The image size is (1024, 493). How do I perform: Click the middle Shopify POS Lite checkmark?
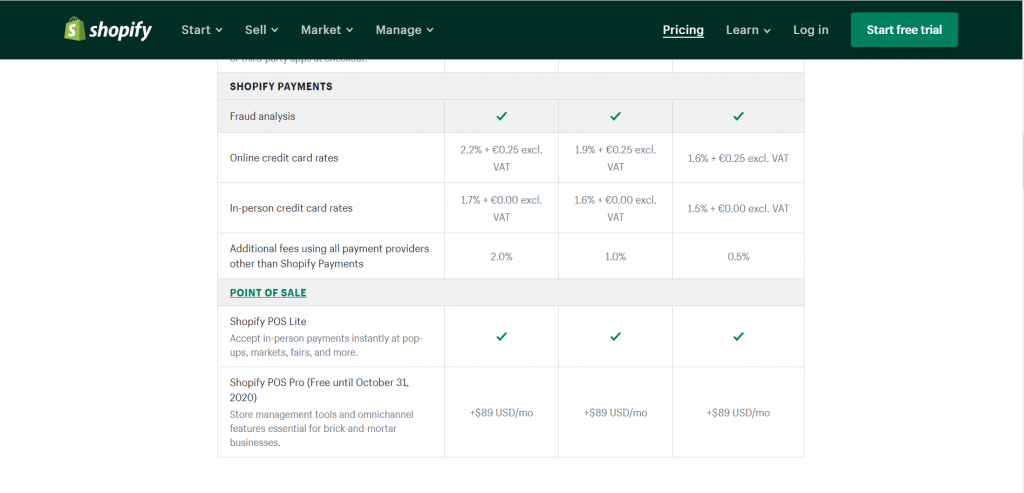point(615,336)
